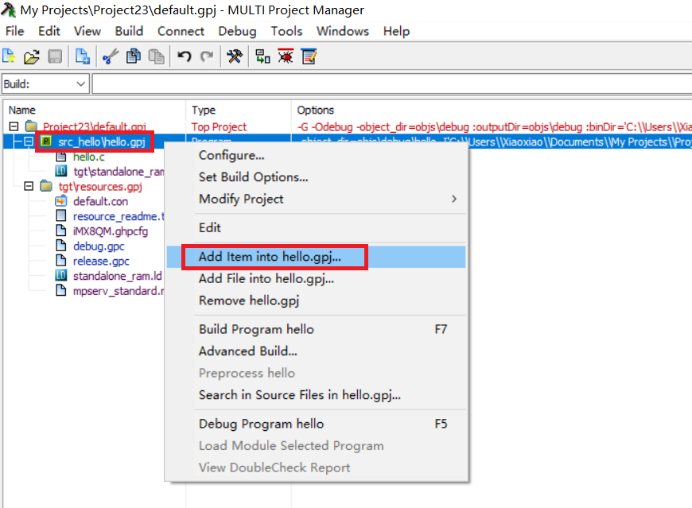Click the Options column header
The height and width of the screenshot is (508, 692).
point(316,110)
